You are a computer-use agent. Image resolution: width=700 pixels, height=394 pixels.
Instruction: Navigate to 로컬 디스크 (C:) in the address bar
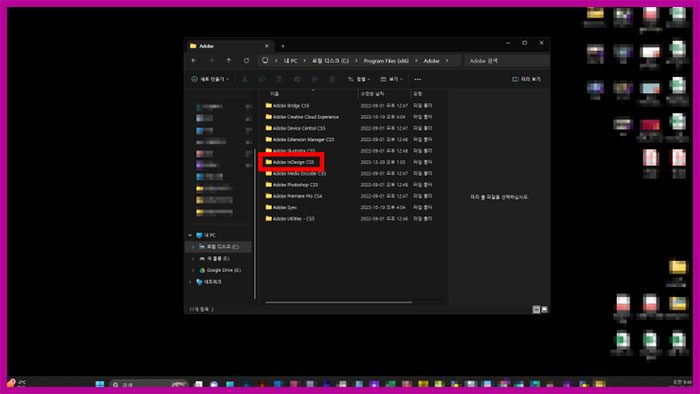[x=330, y=61]
